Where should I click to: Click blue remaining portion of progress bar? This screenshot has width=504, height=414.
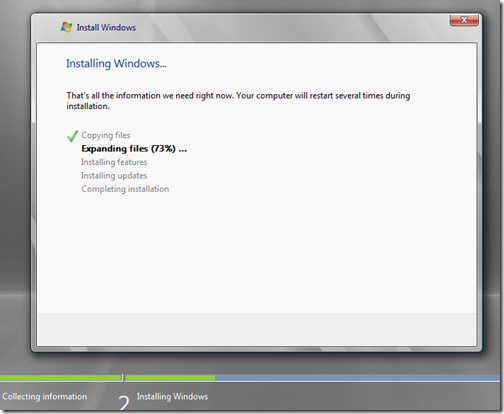click(357, 378)
